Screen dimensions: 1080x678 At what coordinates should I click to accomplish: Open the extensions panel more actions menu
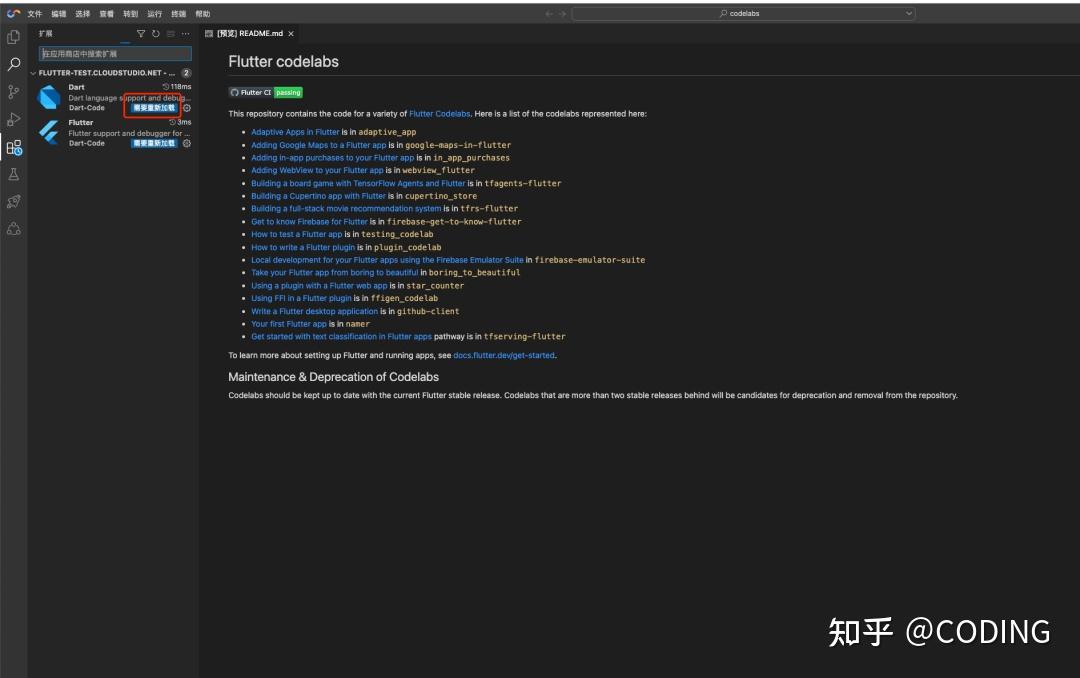[x=186, y=34]
